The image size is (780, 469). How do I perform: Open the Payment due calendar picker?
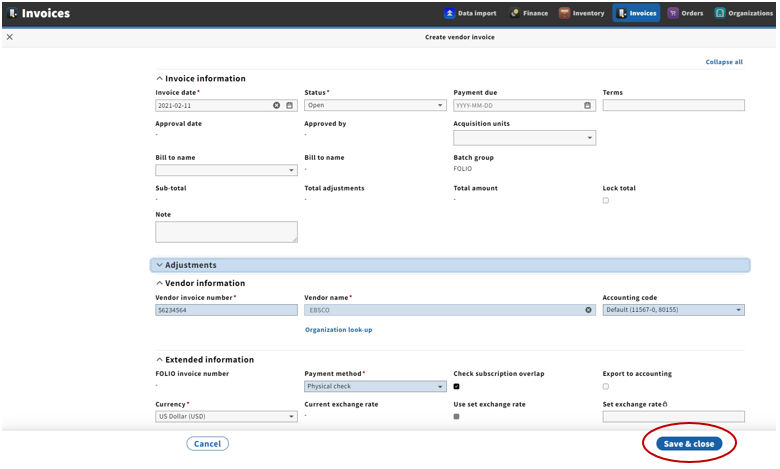pos(587,105)
